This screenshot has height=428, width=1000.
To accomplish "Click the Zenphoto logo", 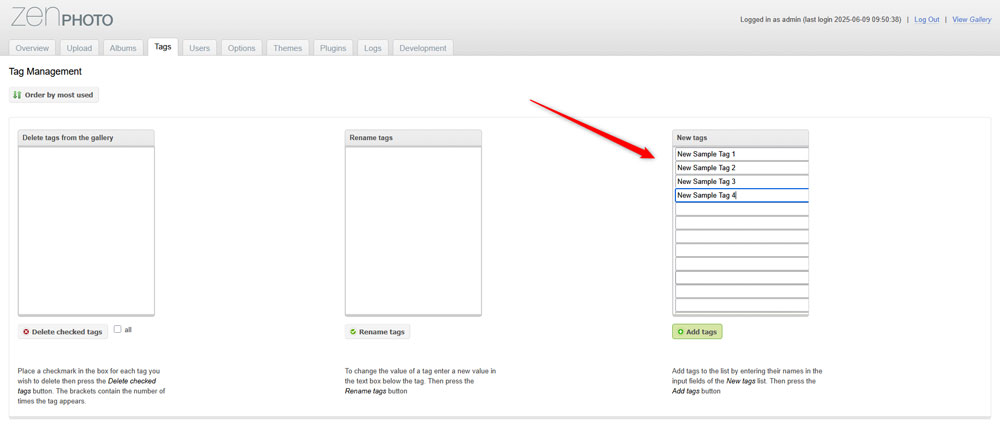I will pos(62,18).
